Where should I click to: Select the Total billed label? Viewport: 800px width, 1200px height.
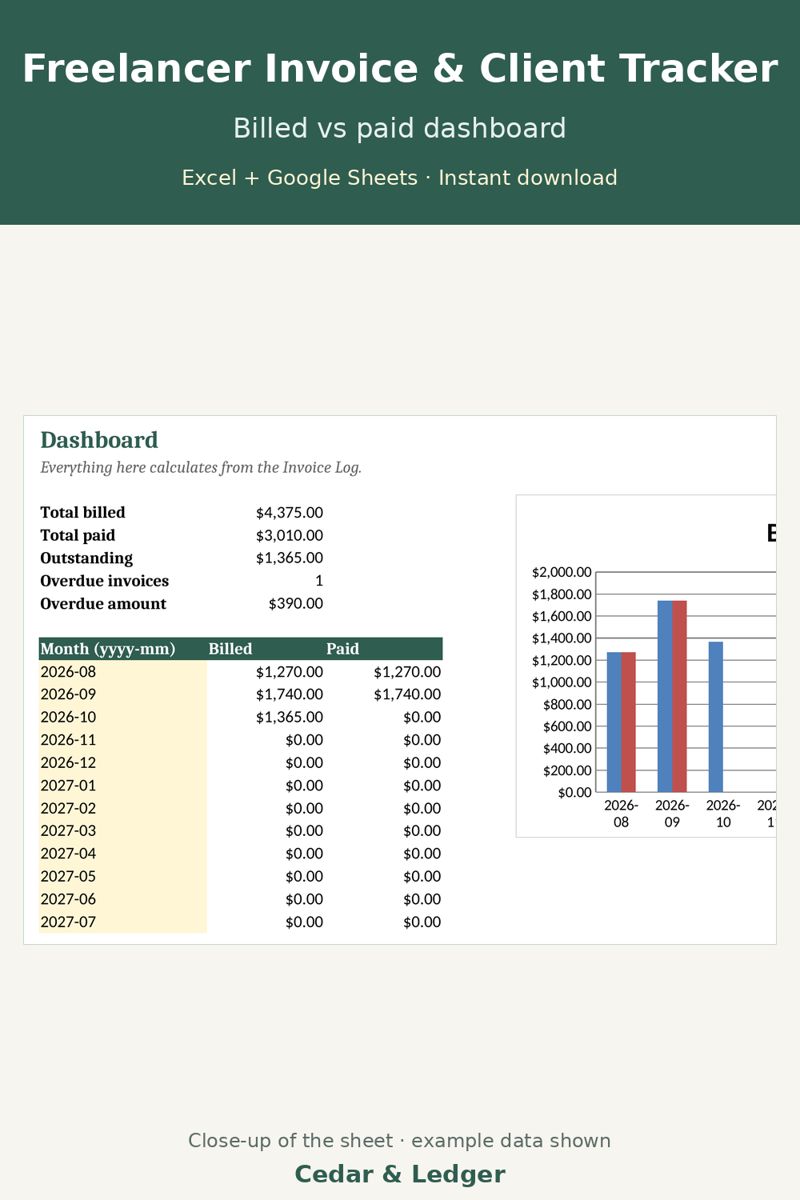coord(83,512)
